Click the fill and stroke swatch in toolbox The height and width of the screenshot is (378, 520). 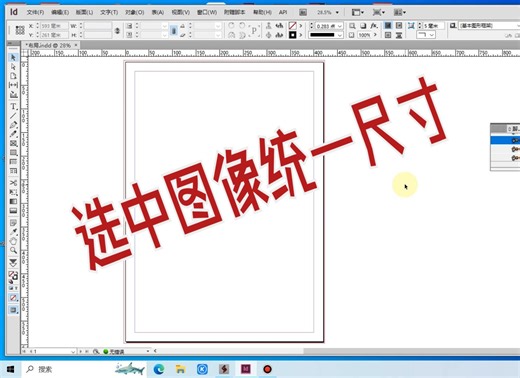(x=13, y=276)
